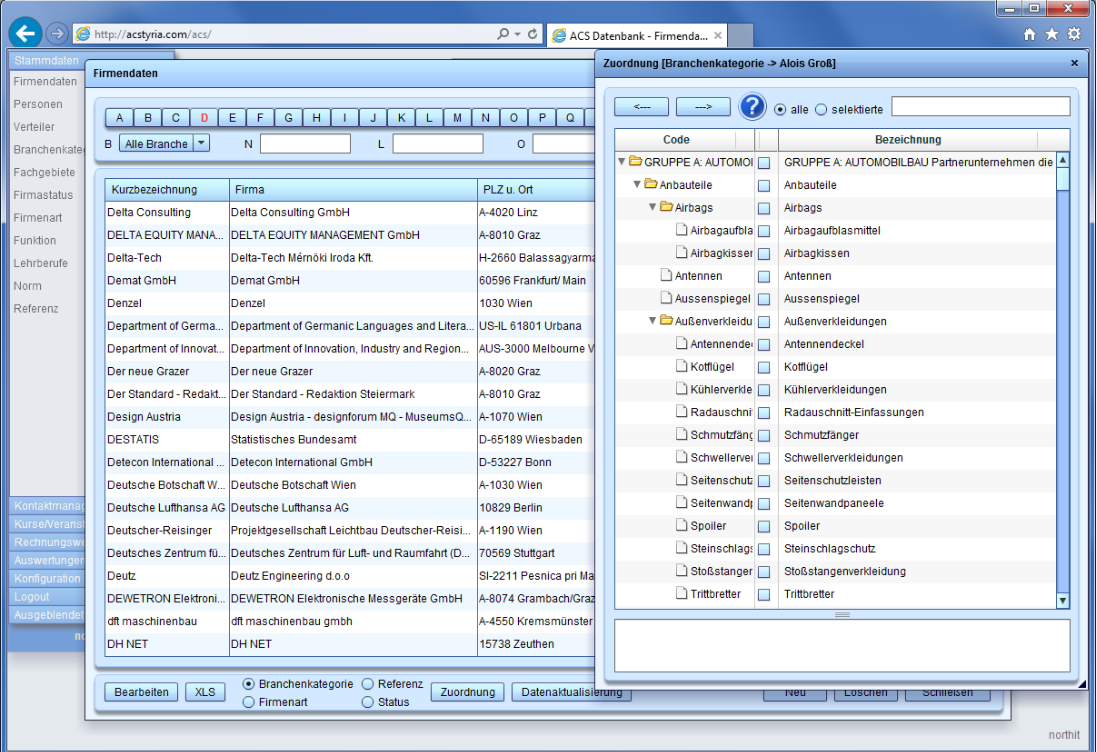Check the Airbags checkbox
1097x752 pixels.
point(764,208)
